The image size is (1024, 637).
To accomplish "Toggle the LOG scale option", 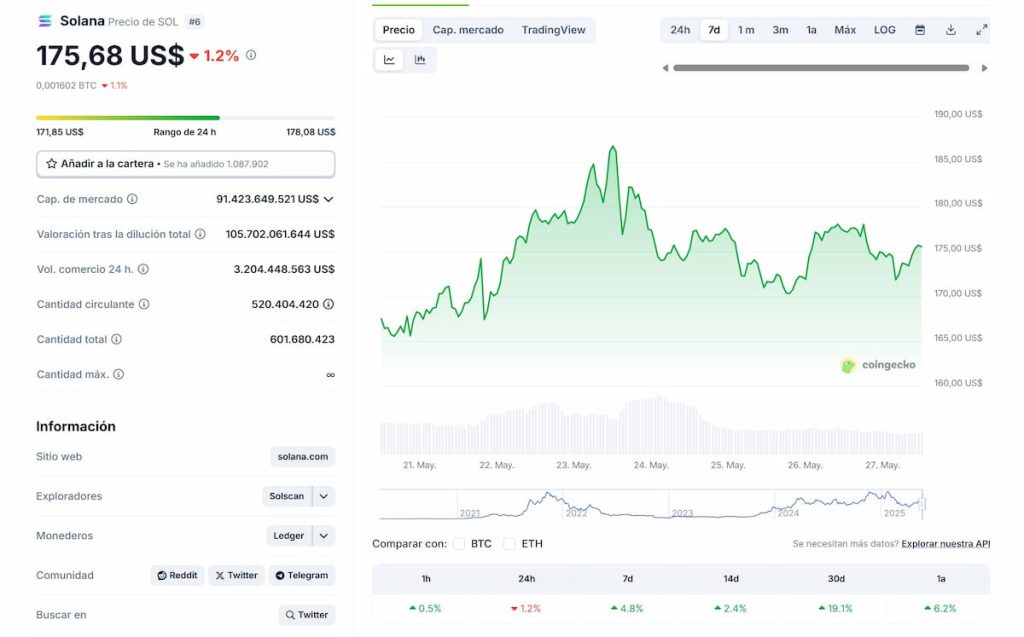I will tap(885, 30).
